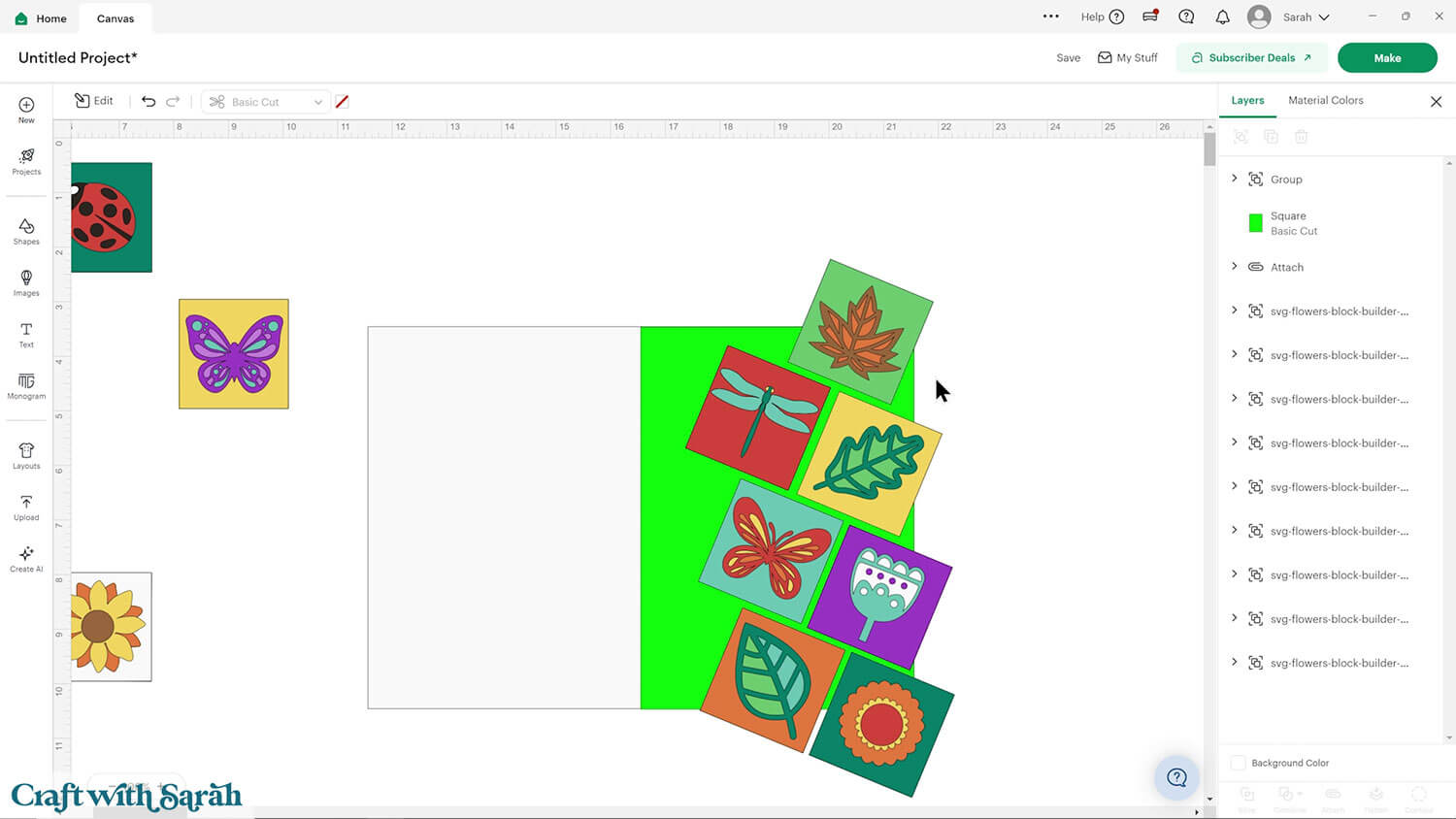Click the Save button

coord(1068,57)
